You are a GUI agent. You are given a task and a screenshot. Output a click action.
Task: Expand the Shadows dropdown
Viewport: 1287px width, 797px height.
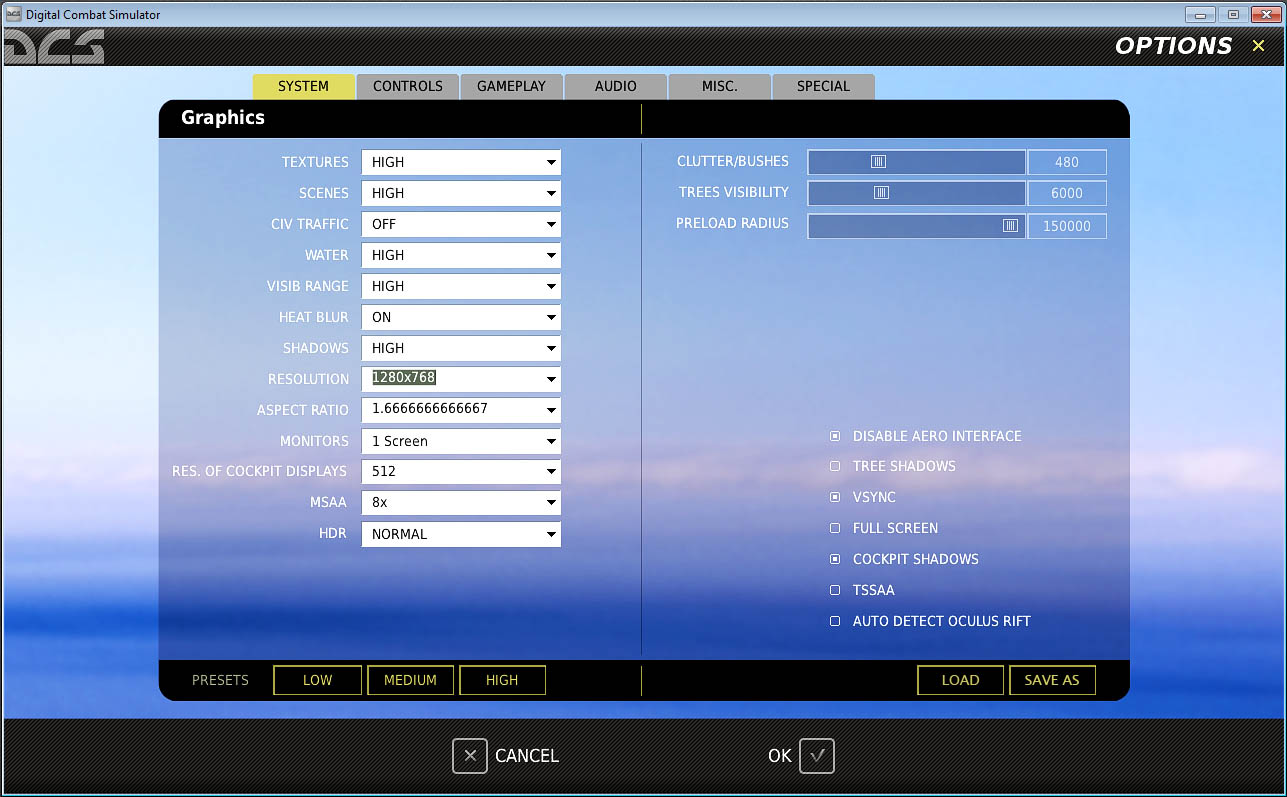coord(461,348)
